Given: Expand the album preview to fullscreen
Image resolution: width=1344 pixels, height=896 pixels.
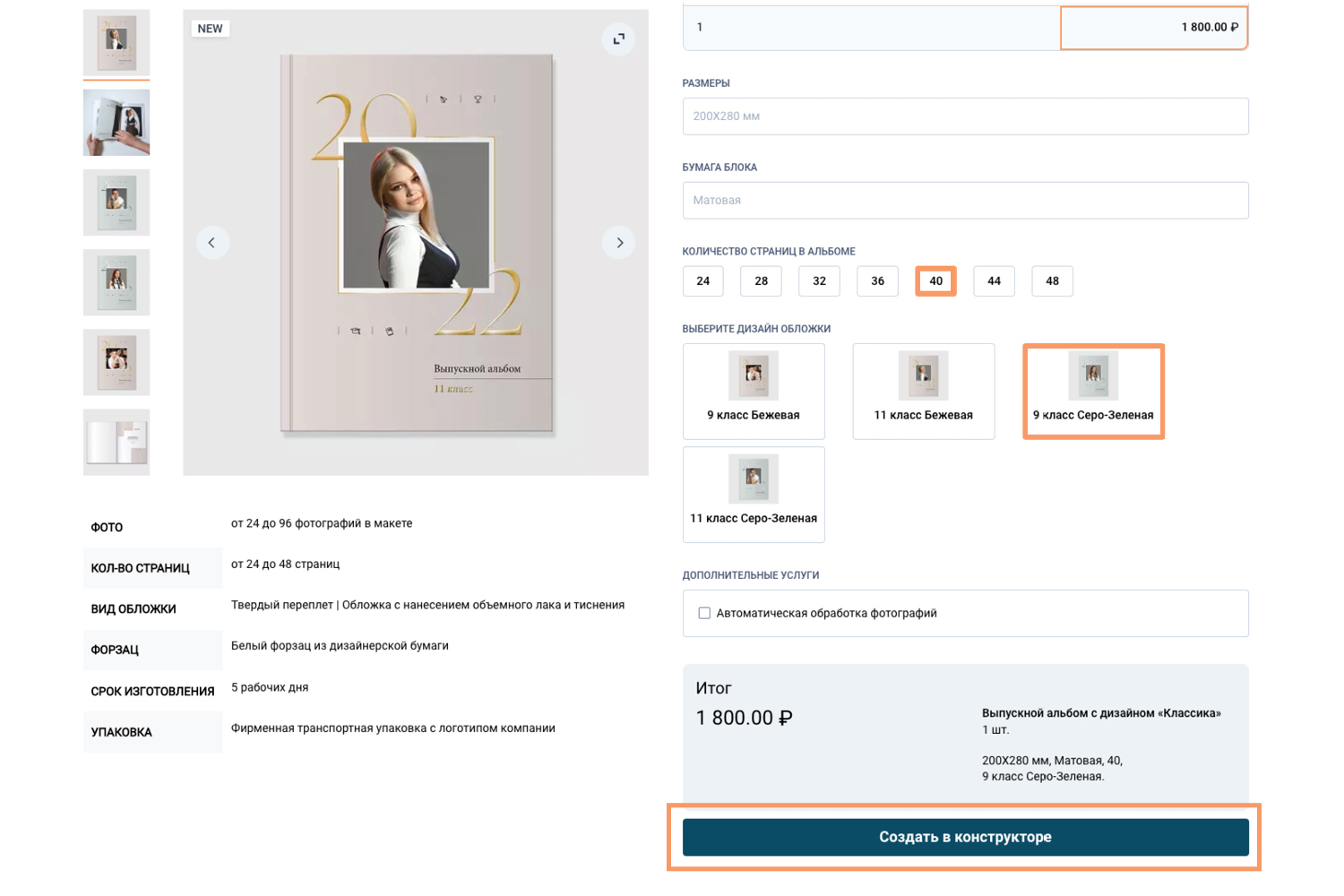Looking at the screenshot, I should coord(618,39).
